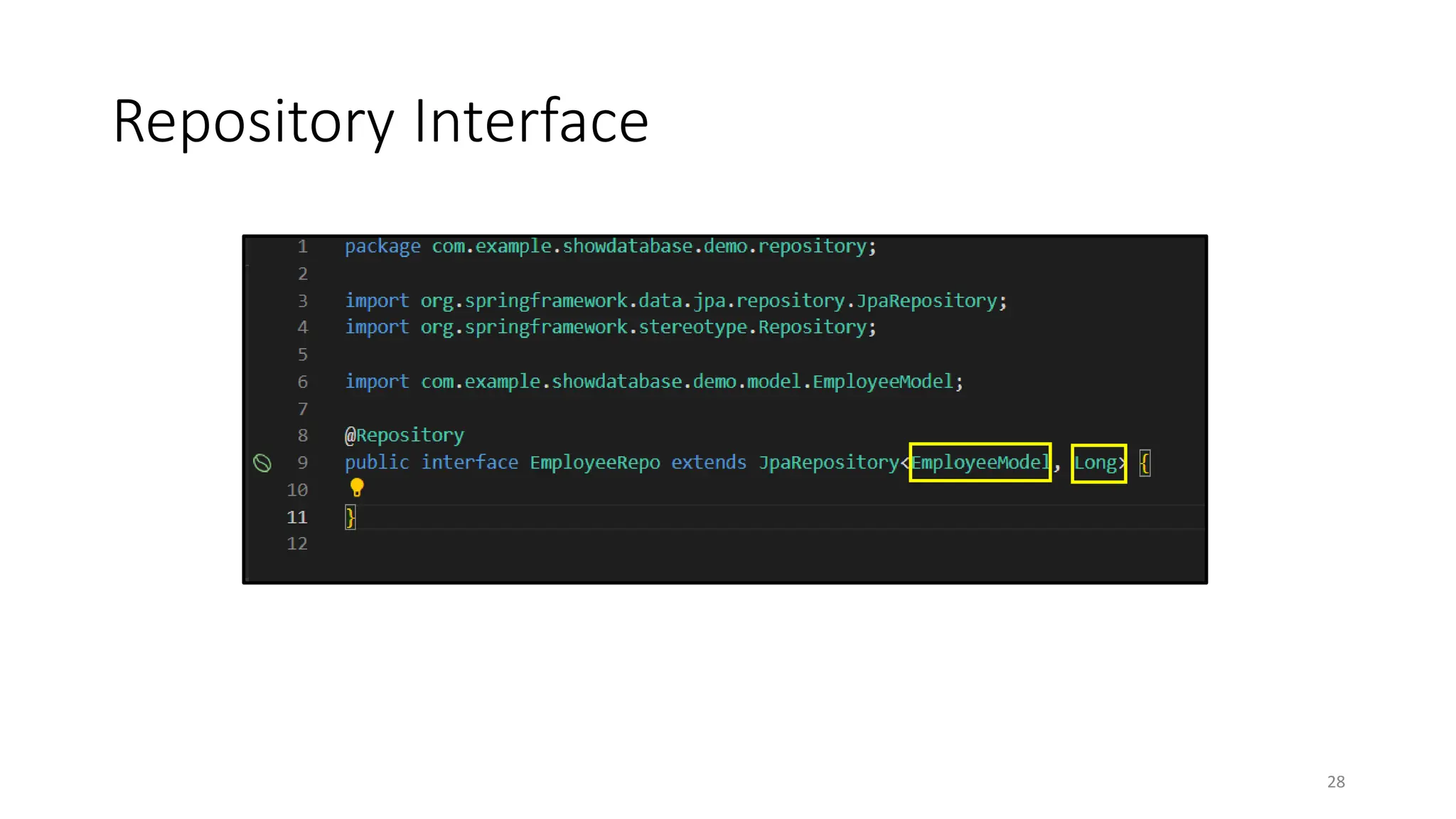Image resolution: width=1456 pixels, height=819 pixels.
Task: Click the JpaRepository class name on line 9
Action: point(829,463)
